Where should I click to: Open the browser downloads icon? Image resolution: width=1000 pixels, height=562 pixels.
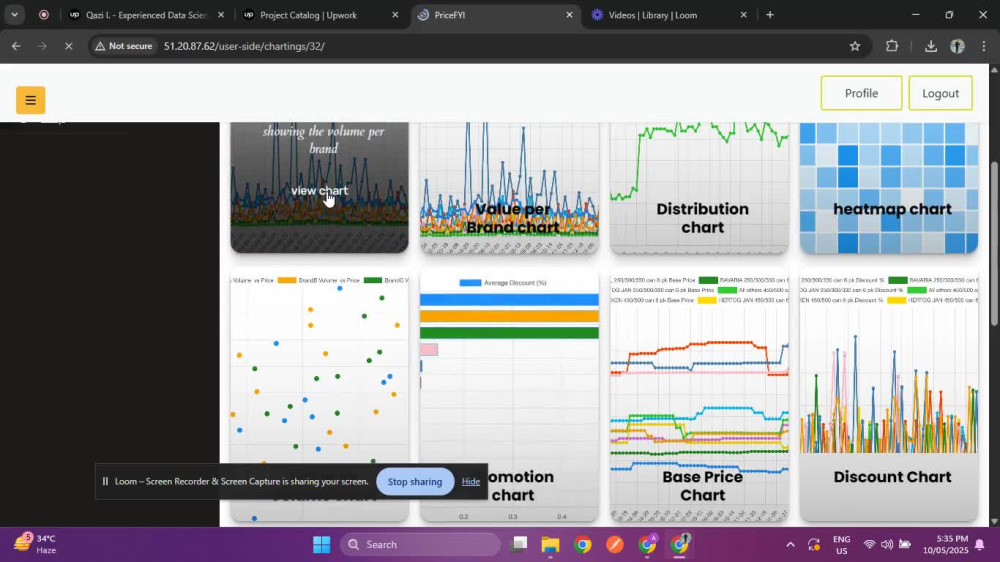tap(930, 46)
